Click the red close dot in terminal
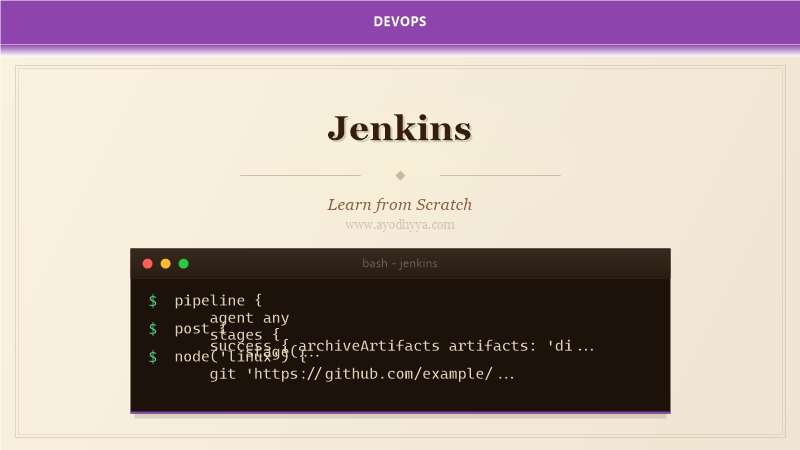Viewport: 800px width, 450px height. point(147,263)
